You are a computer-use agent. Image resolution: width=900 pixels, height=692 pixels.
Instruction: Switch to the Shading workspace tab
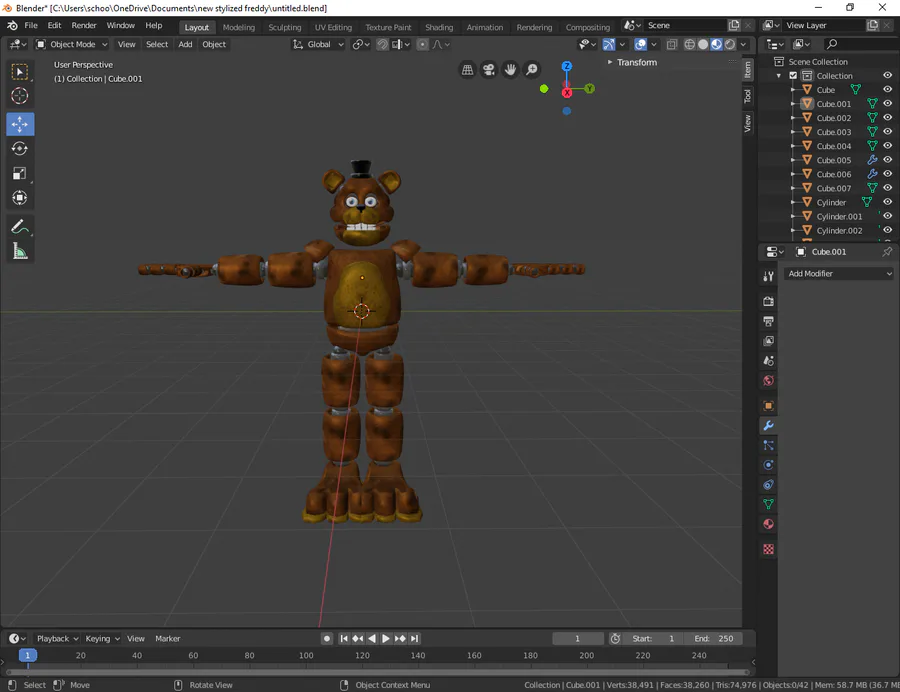(439, 27)
